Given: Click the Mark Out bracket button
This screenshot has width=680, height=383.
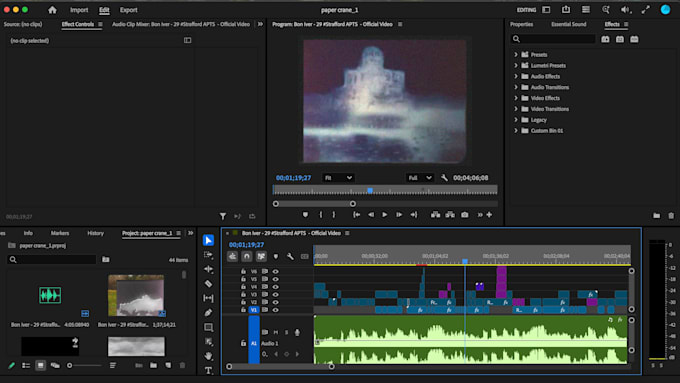Looking at the screenshot, I should click(x=334, y=215).
